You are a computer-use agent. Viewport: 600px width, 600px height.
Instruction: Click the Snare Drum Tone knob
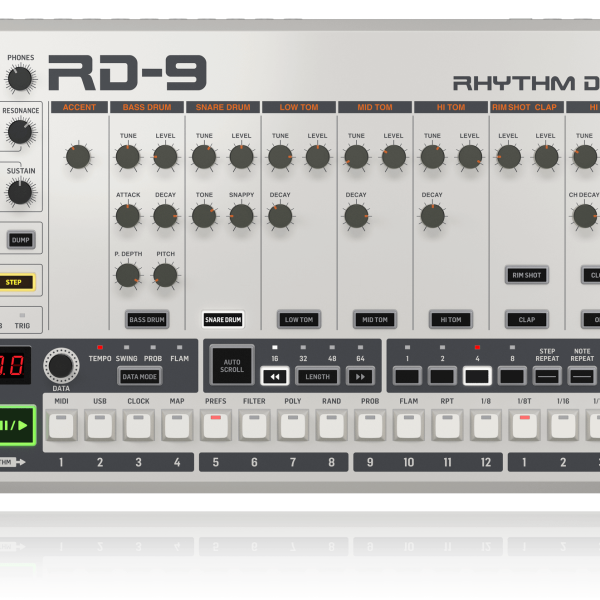(204, 216)
